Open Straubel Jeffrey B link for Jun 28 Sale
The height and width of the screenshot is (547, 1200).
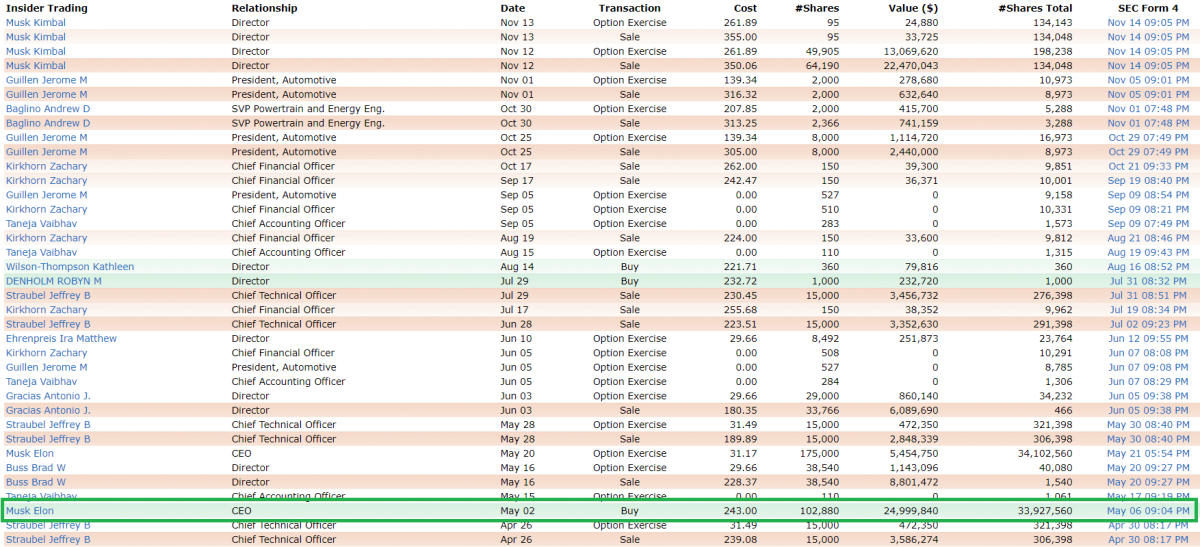[x=48, y=324]
